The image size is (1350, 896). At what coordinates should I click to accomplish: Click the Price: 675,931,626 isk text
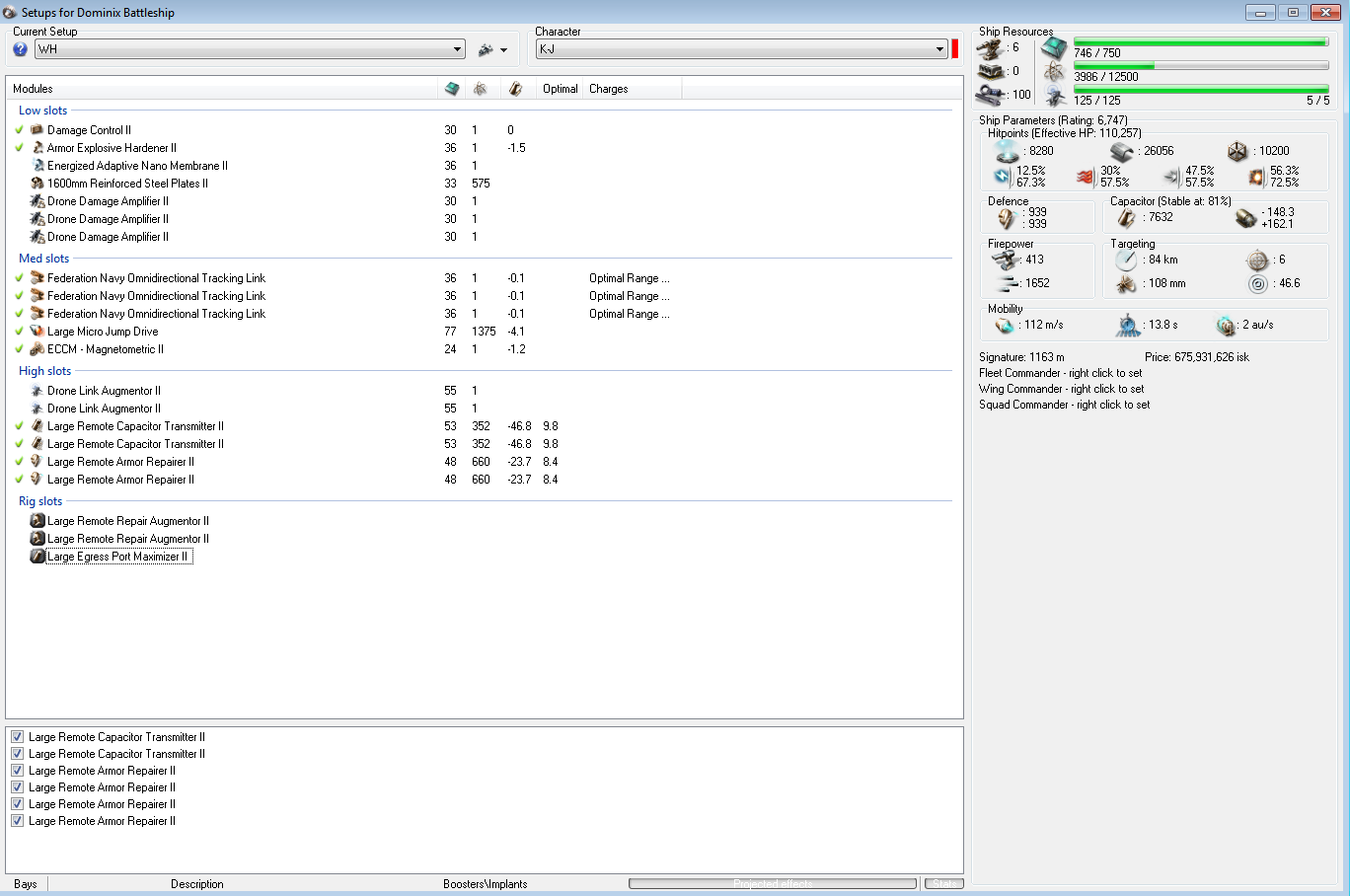click(1197, 357)
